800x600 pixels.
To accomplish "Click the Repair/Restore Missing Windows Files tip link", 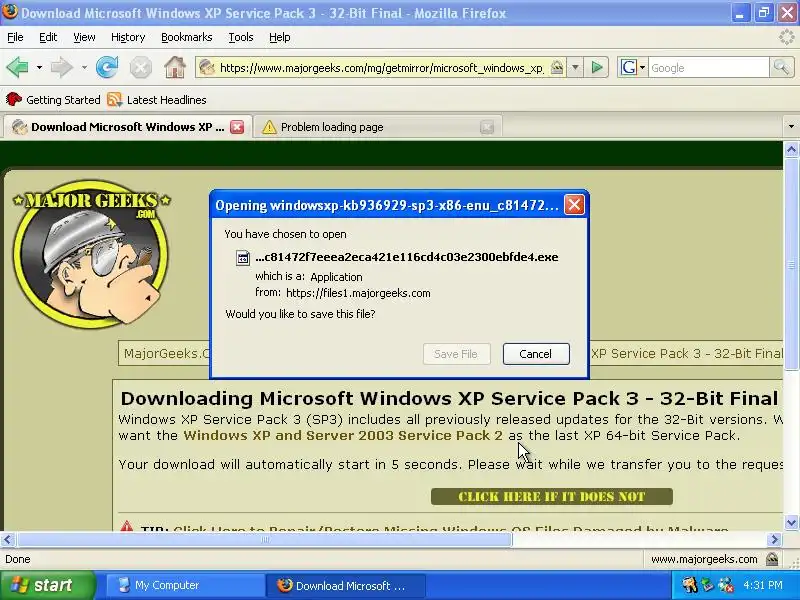I will tap(451, 529).
